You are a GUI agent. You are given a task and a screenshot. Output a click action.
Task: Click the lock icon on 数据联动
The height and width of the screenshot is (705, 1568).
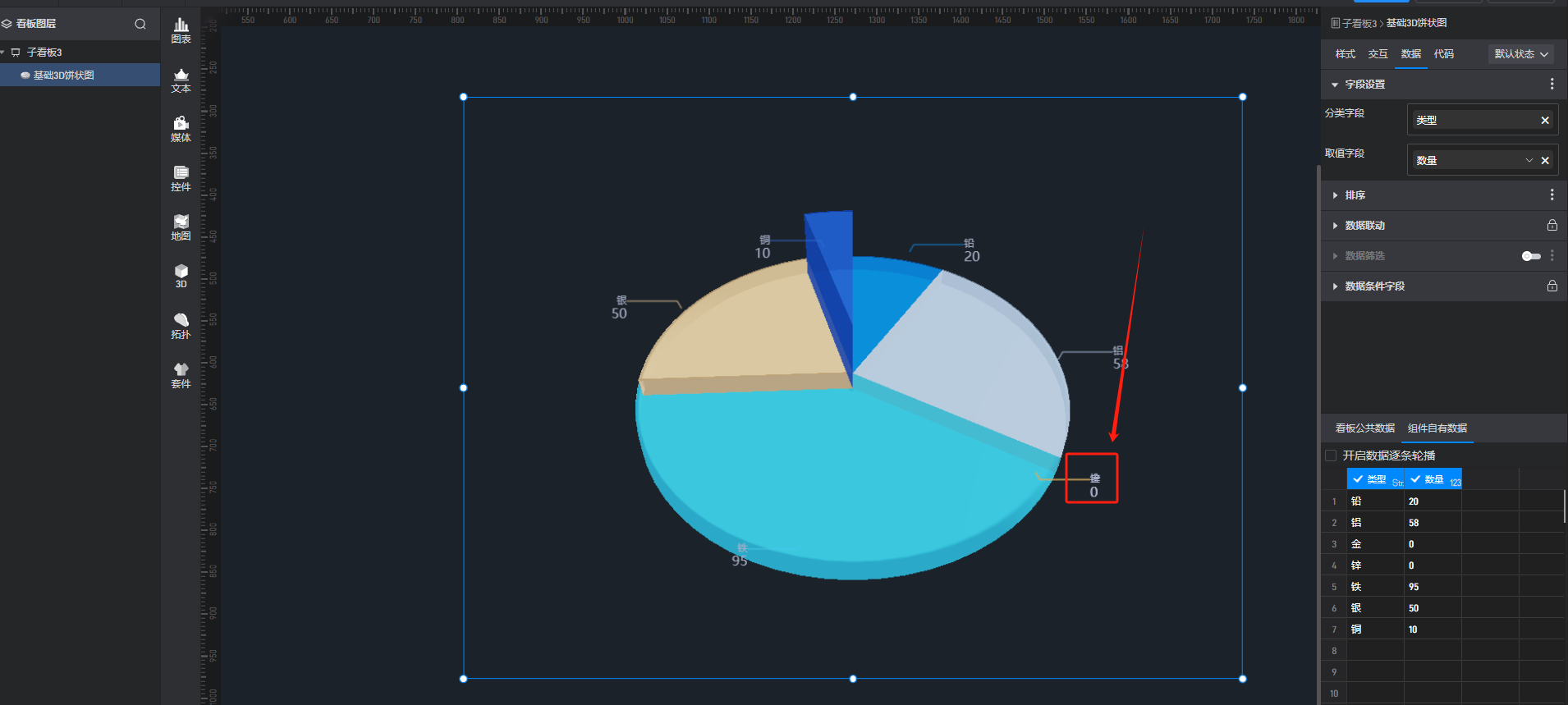[x=1552, y=225]
